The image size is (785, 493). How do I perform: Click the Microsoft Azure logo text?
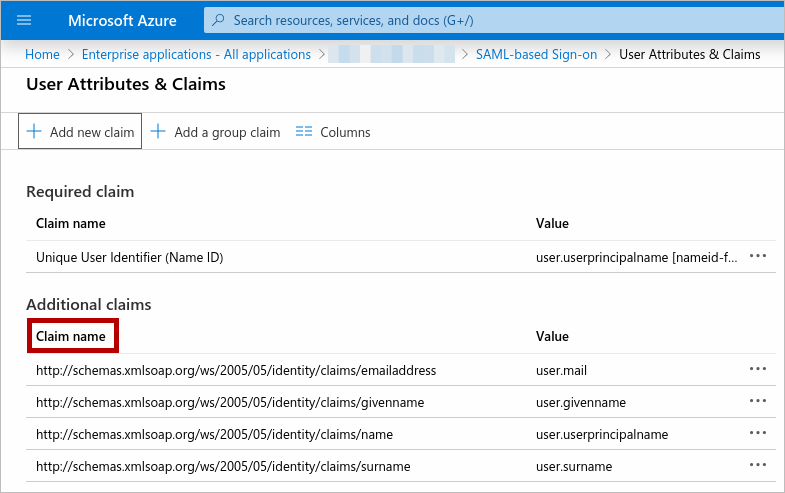(x=123, y=20)
